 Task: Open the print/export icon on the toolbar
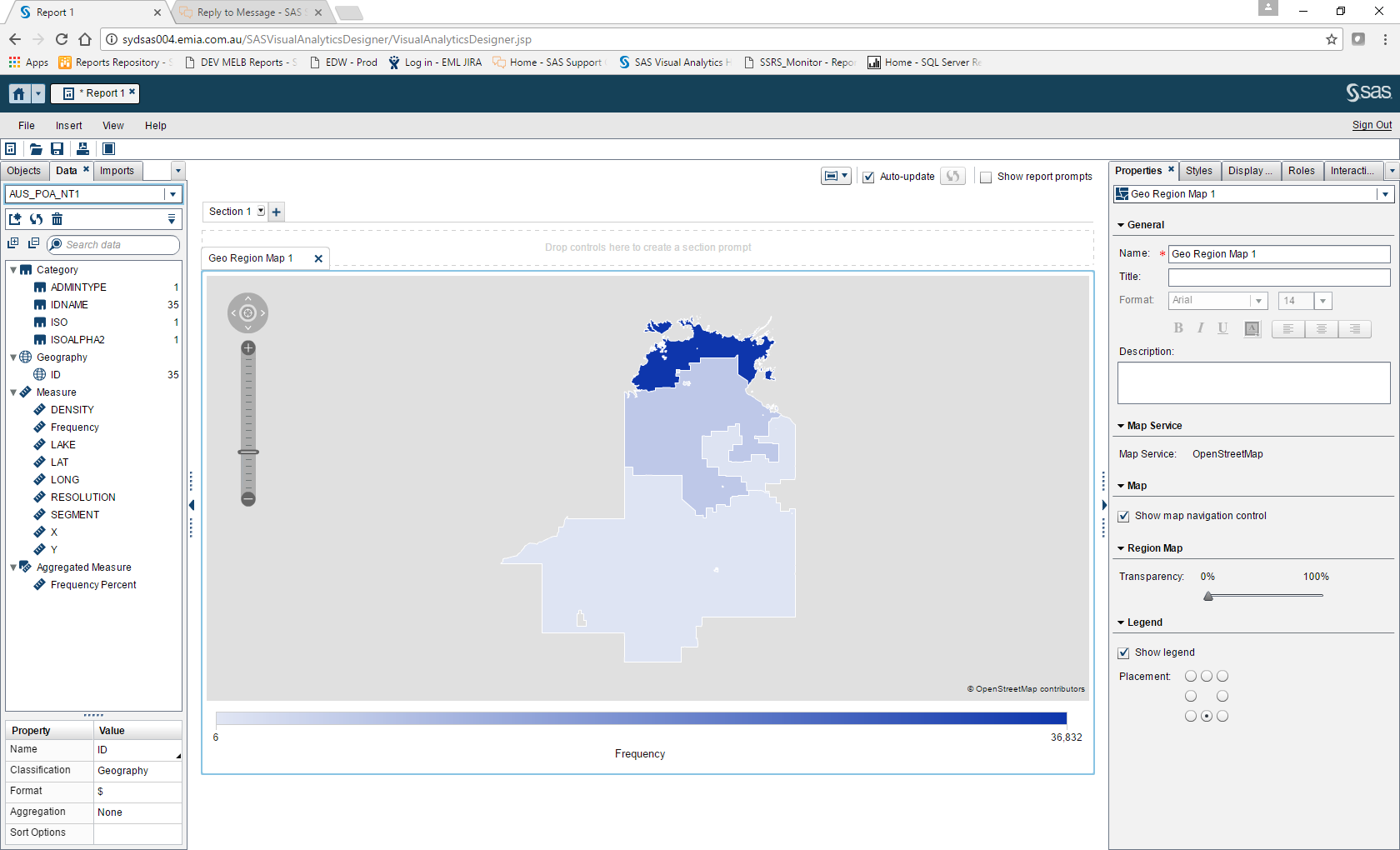(82, 148)
